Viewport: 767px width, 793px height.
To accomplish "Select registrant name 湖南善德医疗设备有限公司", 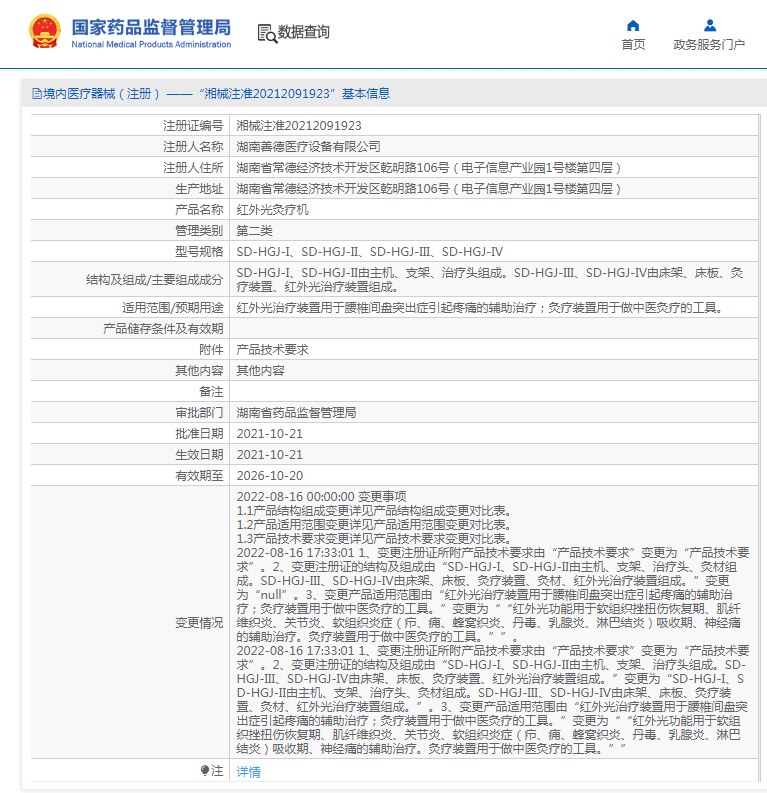I will click(308, 147).
